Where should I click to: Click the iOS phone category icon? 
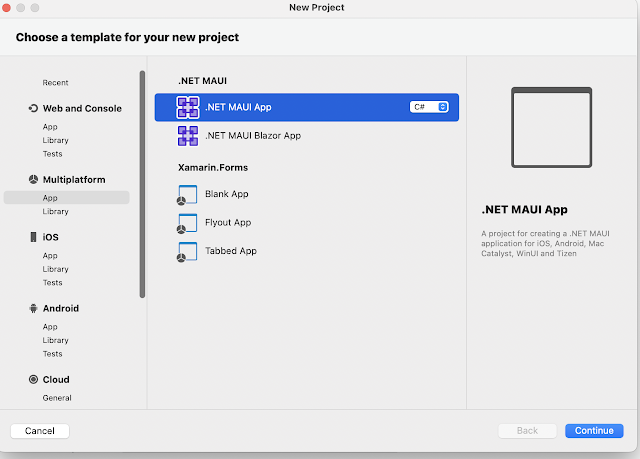(x=33, y=237)
